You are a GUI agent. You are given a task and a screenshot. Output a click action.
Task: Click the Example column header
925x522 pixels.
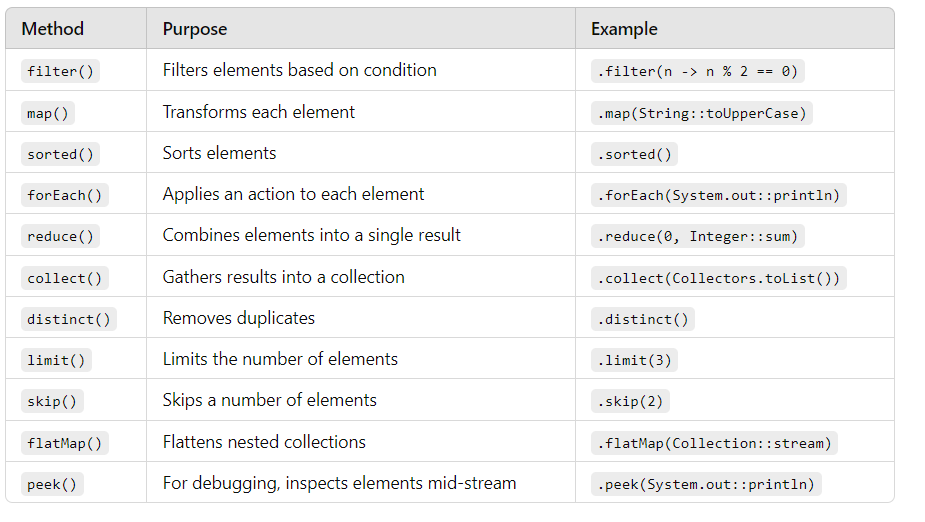[624, 29]
